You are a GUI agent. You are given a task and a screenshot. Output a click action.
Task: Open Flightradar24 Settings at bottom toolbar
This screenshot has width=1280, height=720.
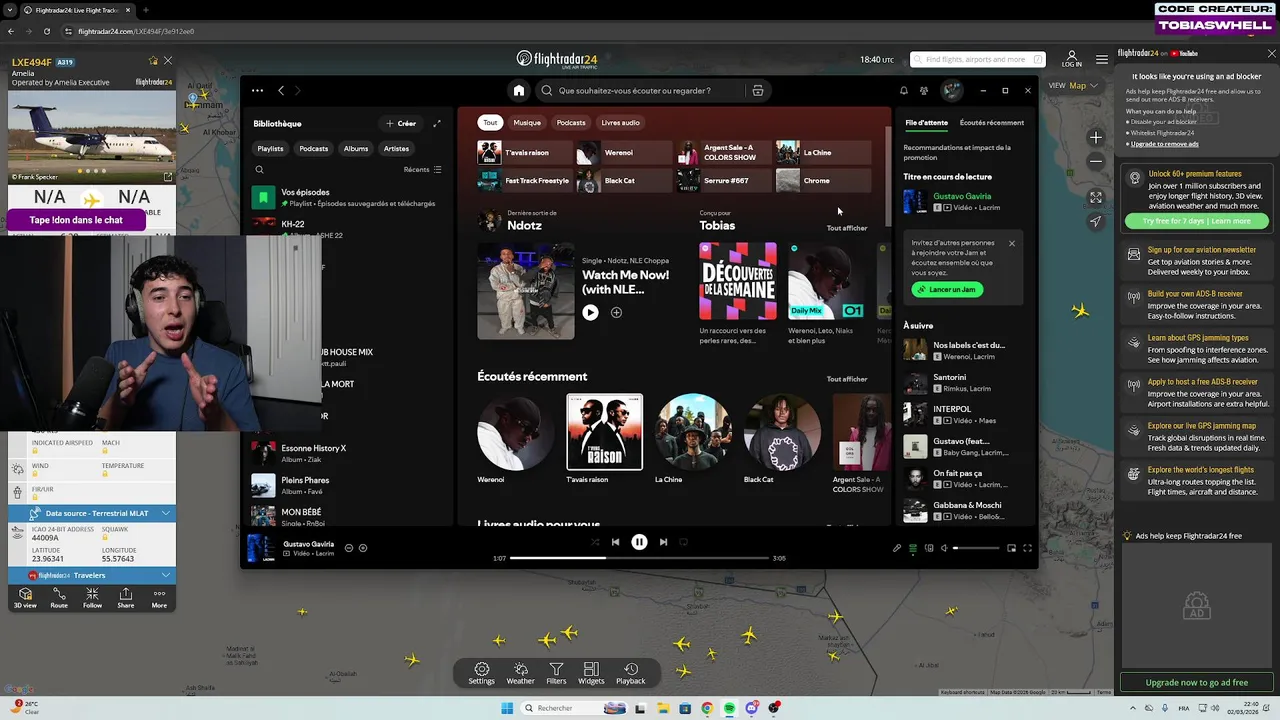tap(481, 673)
